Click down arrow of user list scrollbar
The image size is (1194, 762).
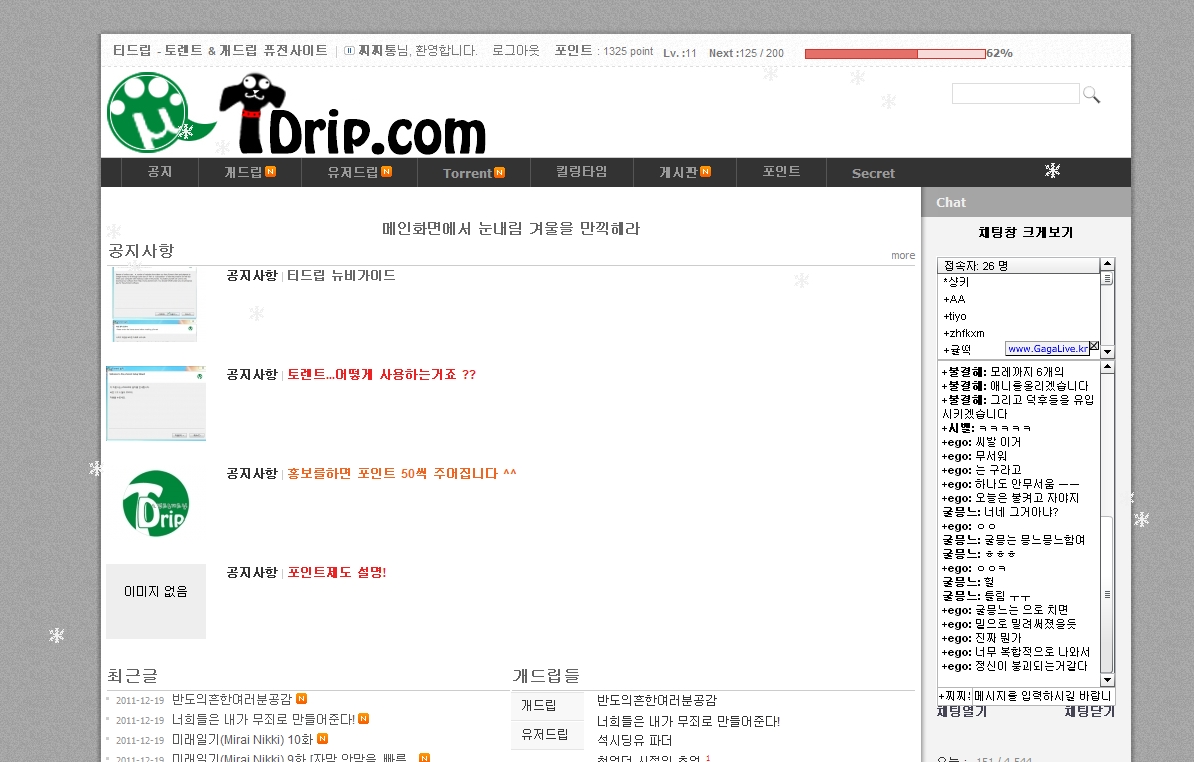click(x=1108, y=352)
